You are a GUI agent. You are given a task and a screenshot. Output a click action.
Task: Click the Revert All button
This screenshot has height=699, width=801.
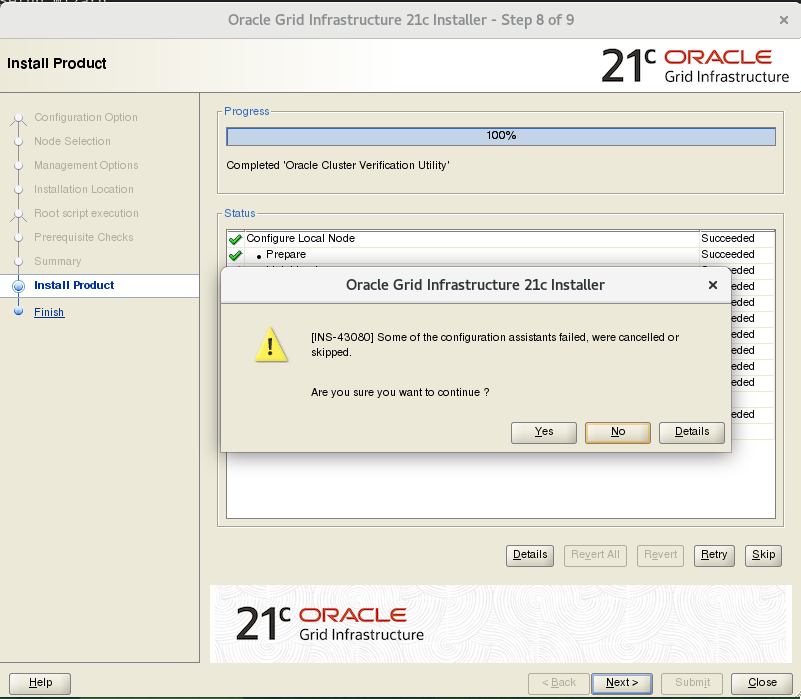[x=595, y=555]
